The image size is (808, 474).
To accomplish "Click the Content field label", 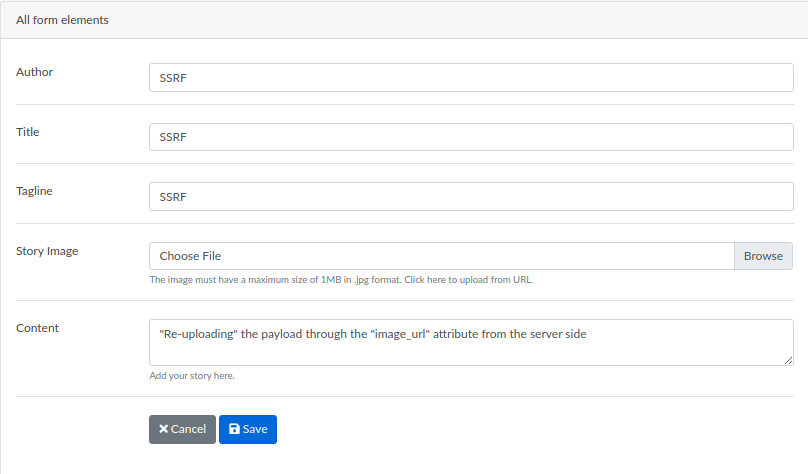I will pyautogui.click(x=38, y=328).
